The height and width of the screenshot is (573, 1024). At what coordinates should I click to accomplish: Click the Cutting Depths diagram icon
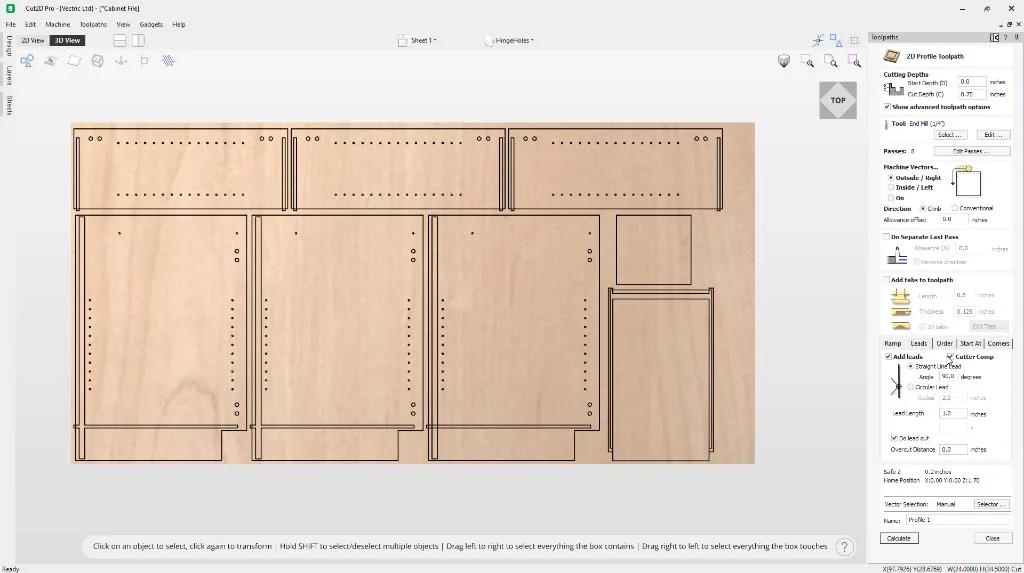point(893,89)
